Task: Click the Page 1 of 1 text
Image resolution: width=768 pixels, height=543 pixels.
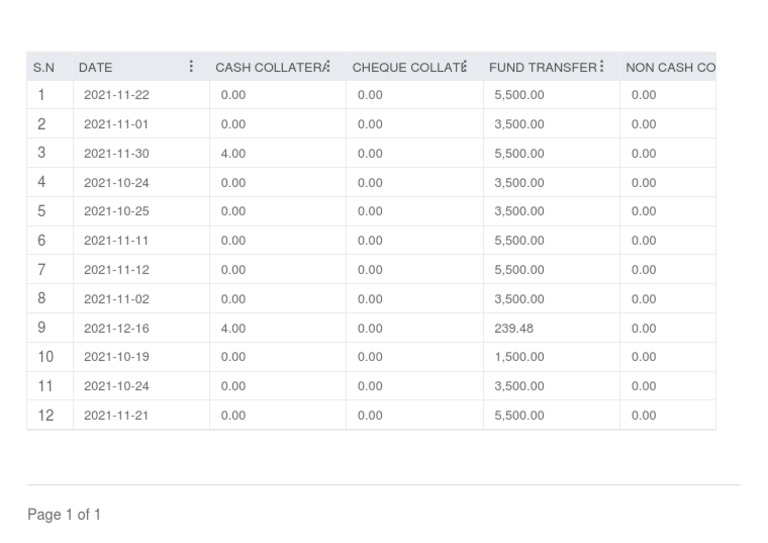Action: [x=64, y=514]
